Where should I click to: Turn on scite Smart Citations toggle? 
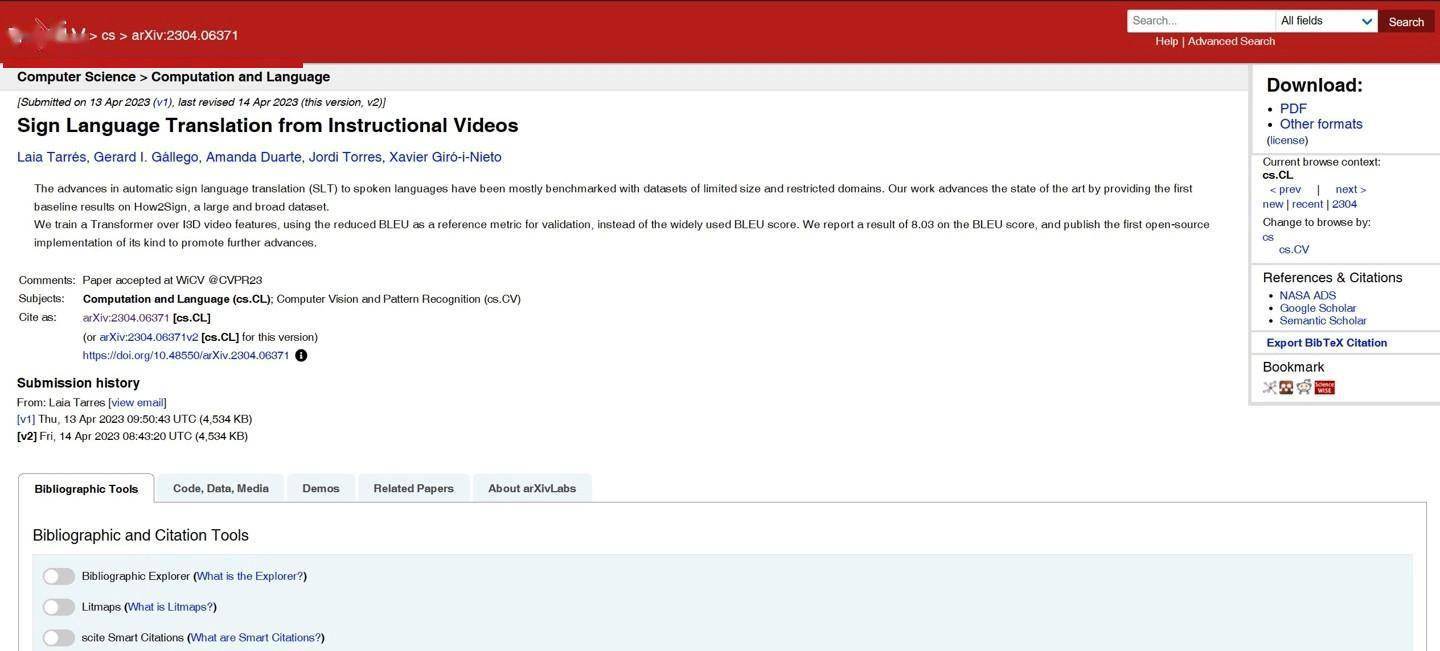59,638
